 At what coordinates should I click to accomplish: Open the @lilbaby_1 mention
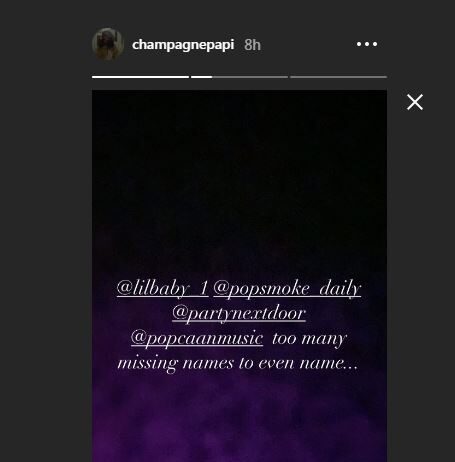163,288
